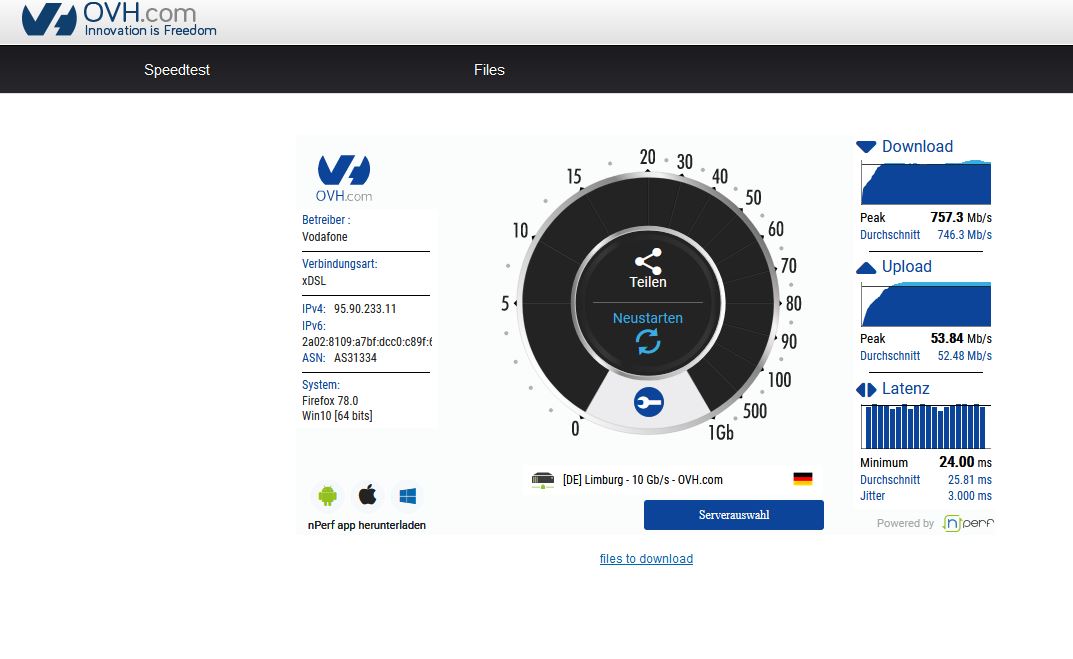Download the Android nPerf app
1073x659 pixels.
pyautogui.click(x=328, y=495)
